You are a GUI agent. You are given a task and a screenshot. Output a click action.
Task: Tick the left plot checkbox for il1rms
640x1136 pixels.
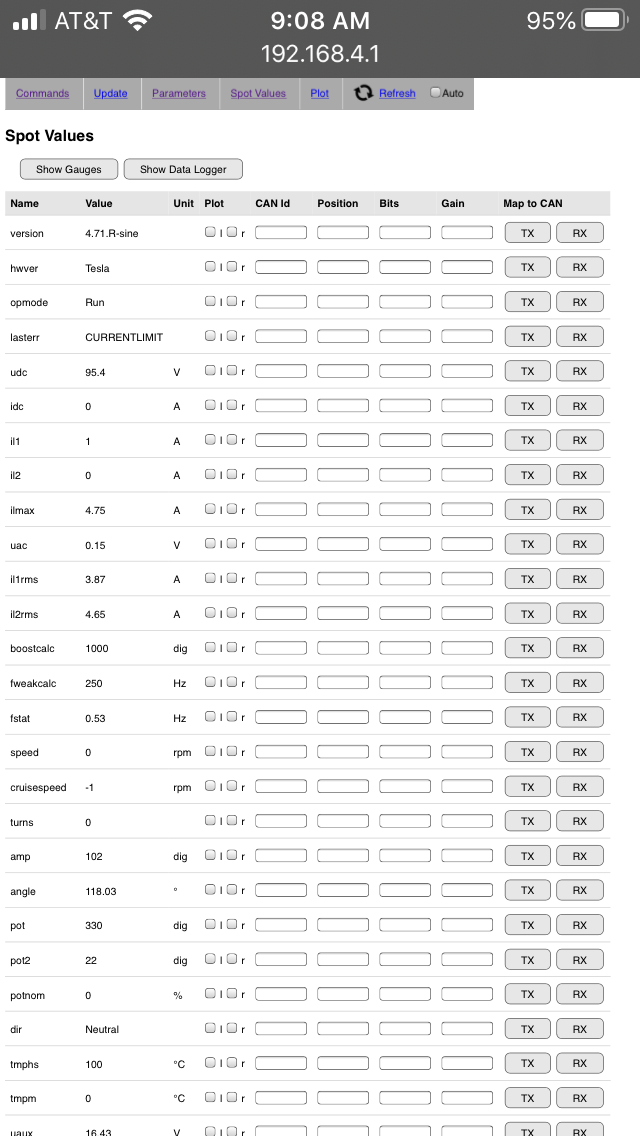[210, 578]
